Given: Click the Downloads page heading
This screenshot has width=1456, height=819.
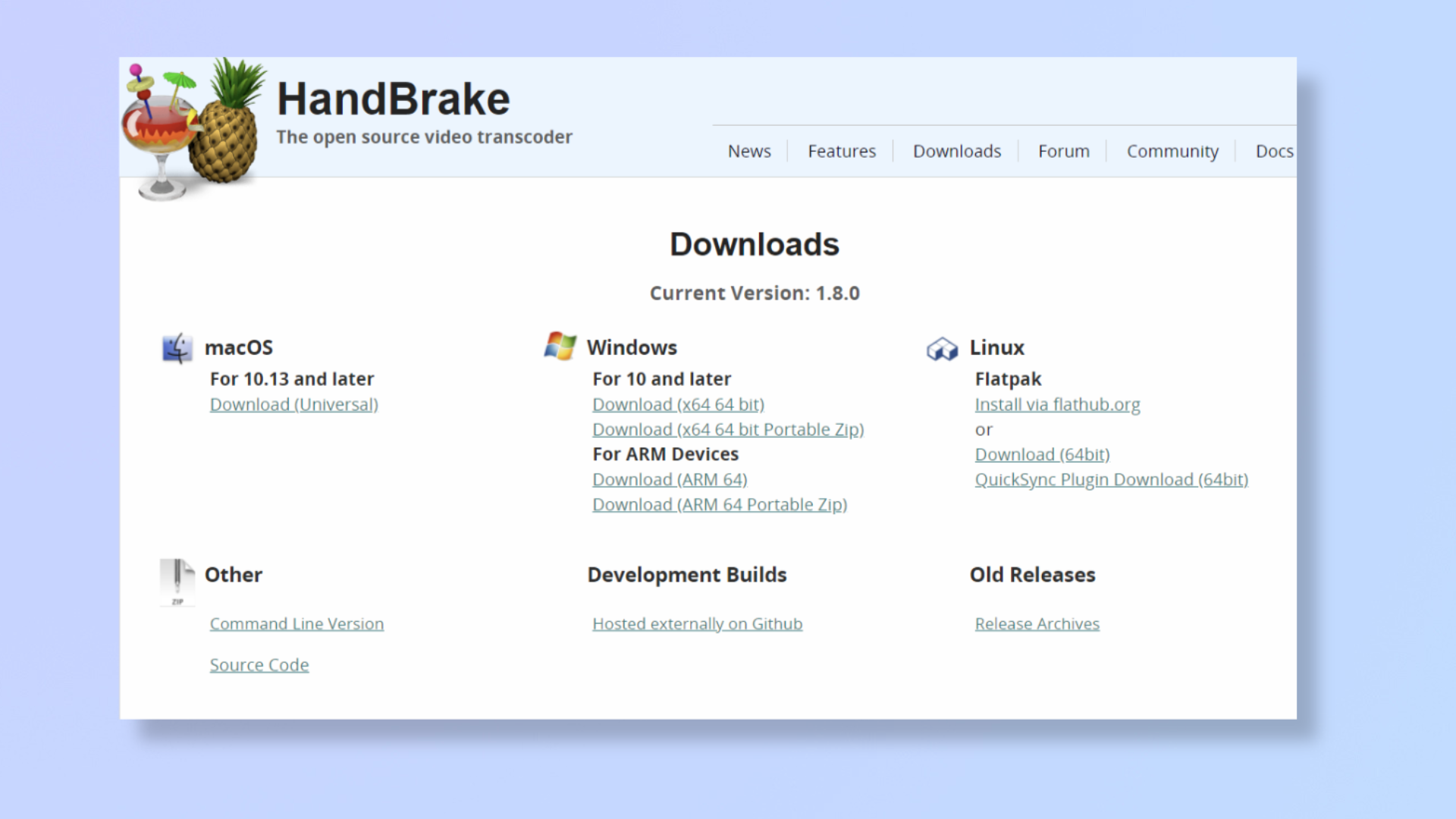Looking at the screenshot, I should coord(755,244).
